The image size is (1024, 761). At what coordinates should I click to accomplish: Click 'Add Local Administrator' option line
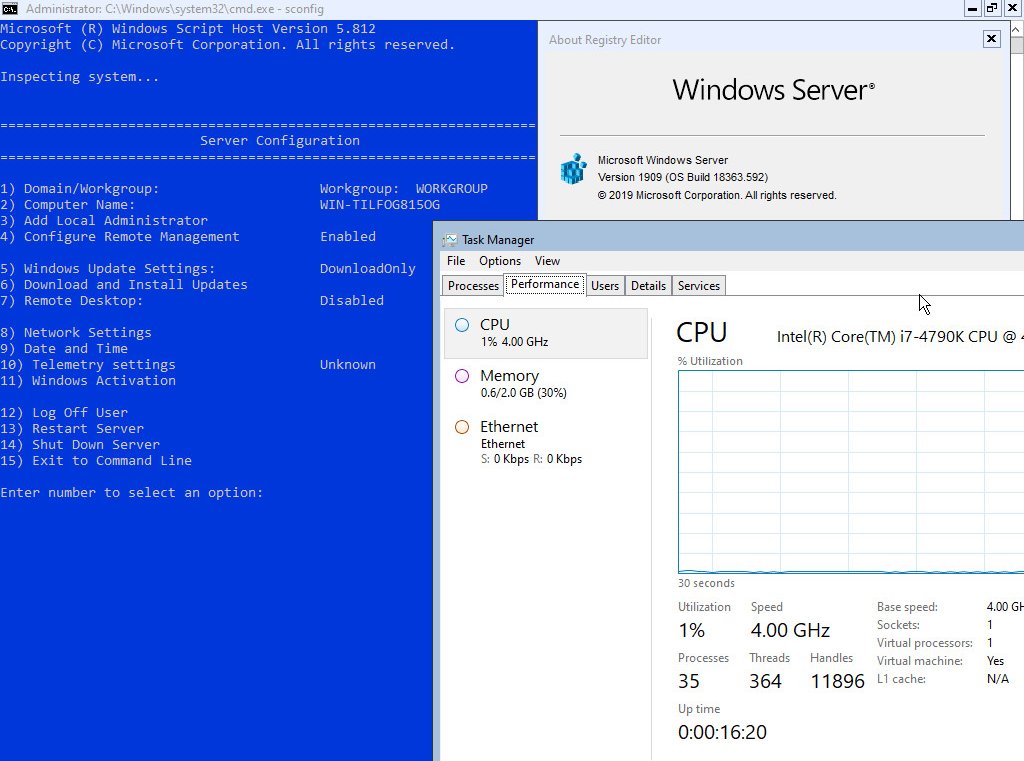pyautogui.click(x=104, y=221)
